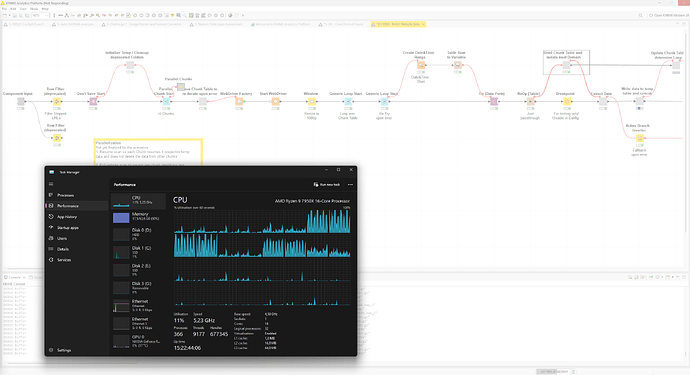Image resolution: width=690 pixels, height=375 pixels.
Task: Collapse Task Manager navigation with hamburger icon
Action: pos(51,184)
